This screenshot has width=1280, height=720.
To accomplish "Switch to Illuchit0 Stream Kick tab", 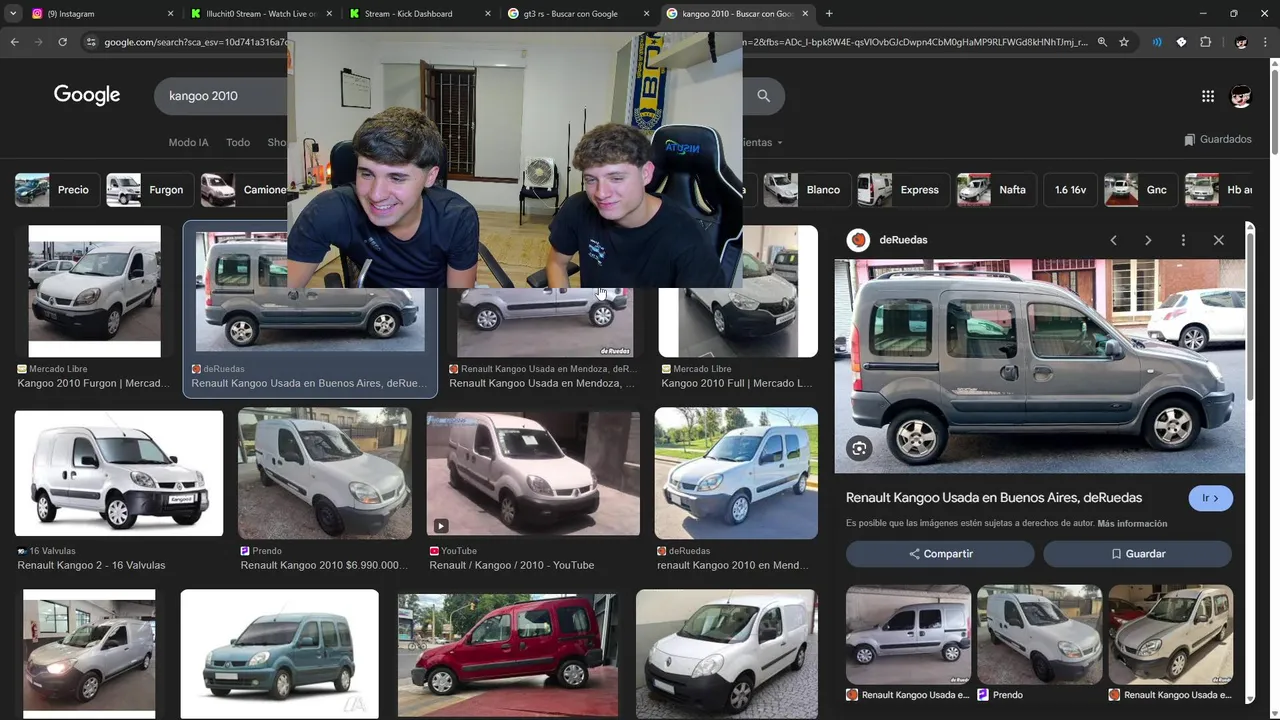I will (260, 14).
